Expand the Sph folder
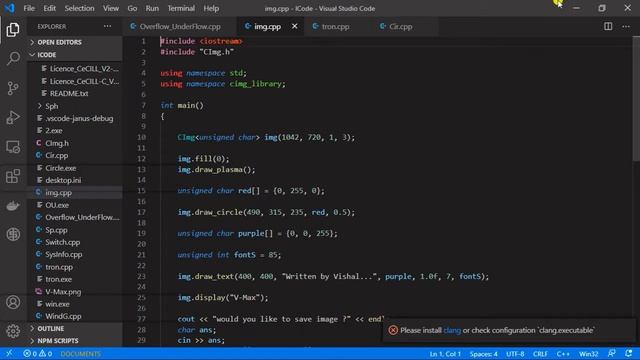Screen dimensions: 640x360 coord(51,106)
